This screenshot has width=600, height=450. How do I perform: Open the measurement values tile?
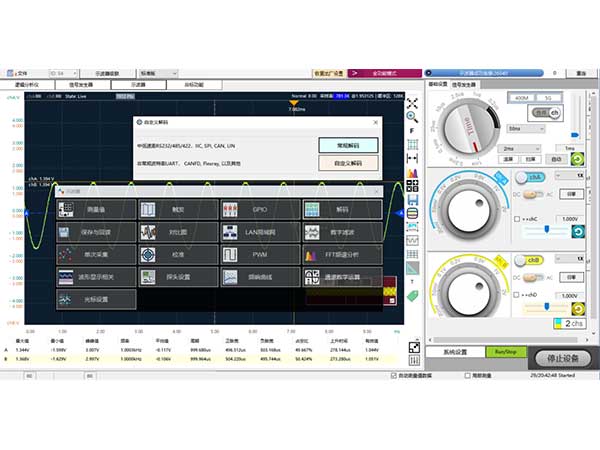click(96, 209)
